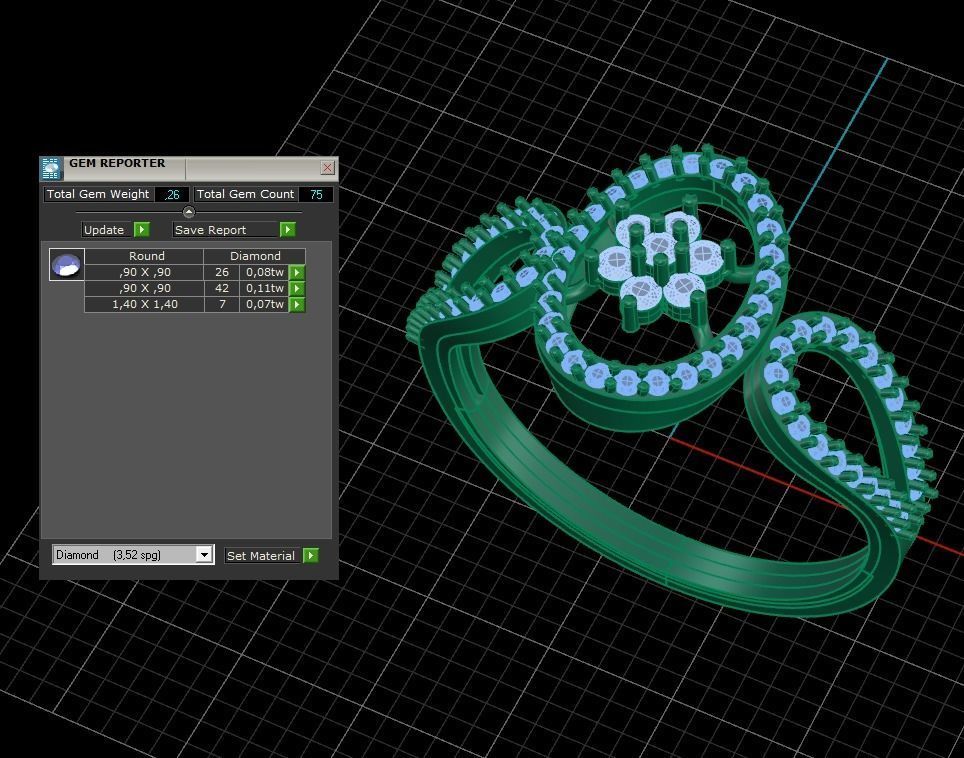This screenshot has width=964, height=758.
Task: Click the green arrow beside Update
Action: (x=141, y=229)
